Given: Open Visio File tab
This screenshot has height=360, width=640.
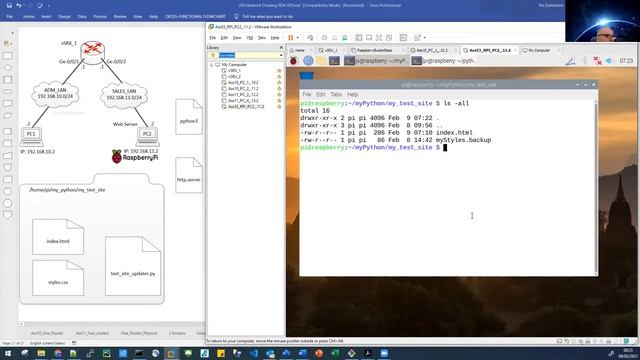Looking at the screenshot, I should point(10,17).
